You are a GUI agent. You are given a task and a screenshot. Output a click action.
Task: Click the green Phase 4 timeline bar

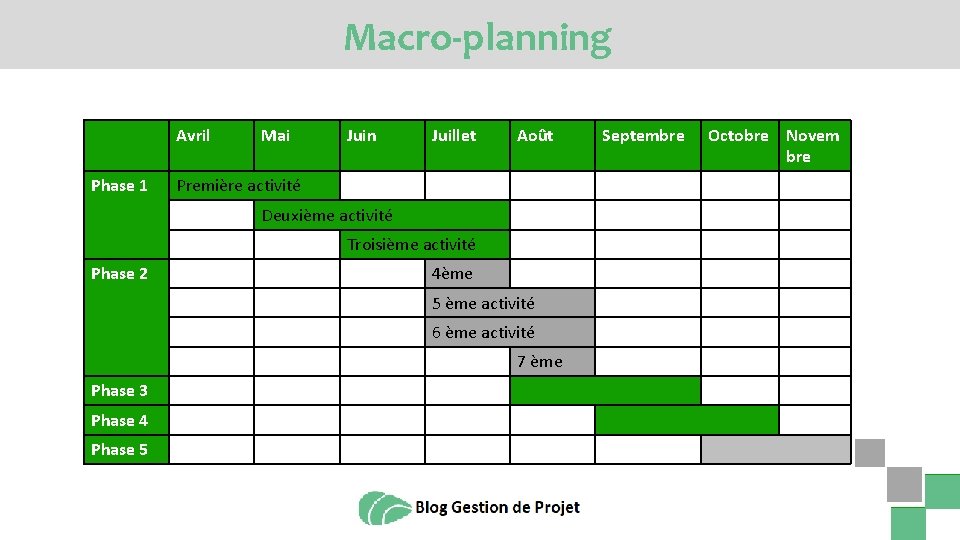click(686, 420)
